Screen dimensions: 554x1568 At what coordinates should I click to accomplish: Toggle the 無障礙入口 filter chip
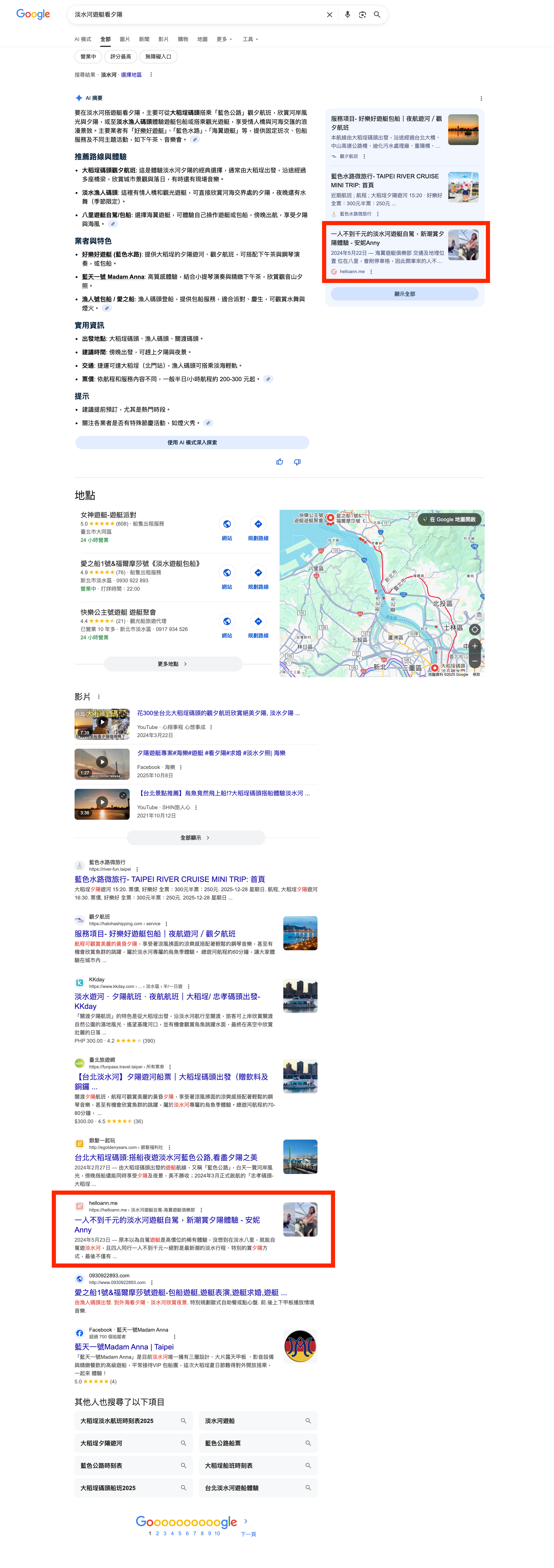[158, 57]
